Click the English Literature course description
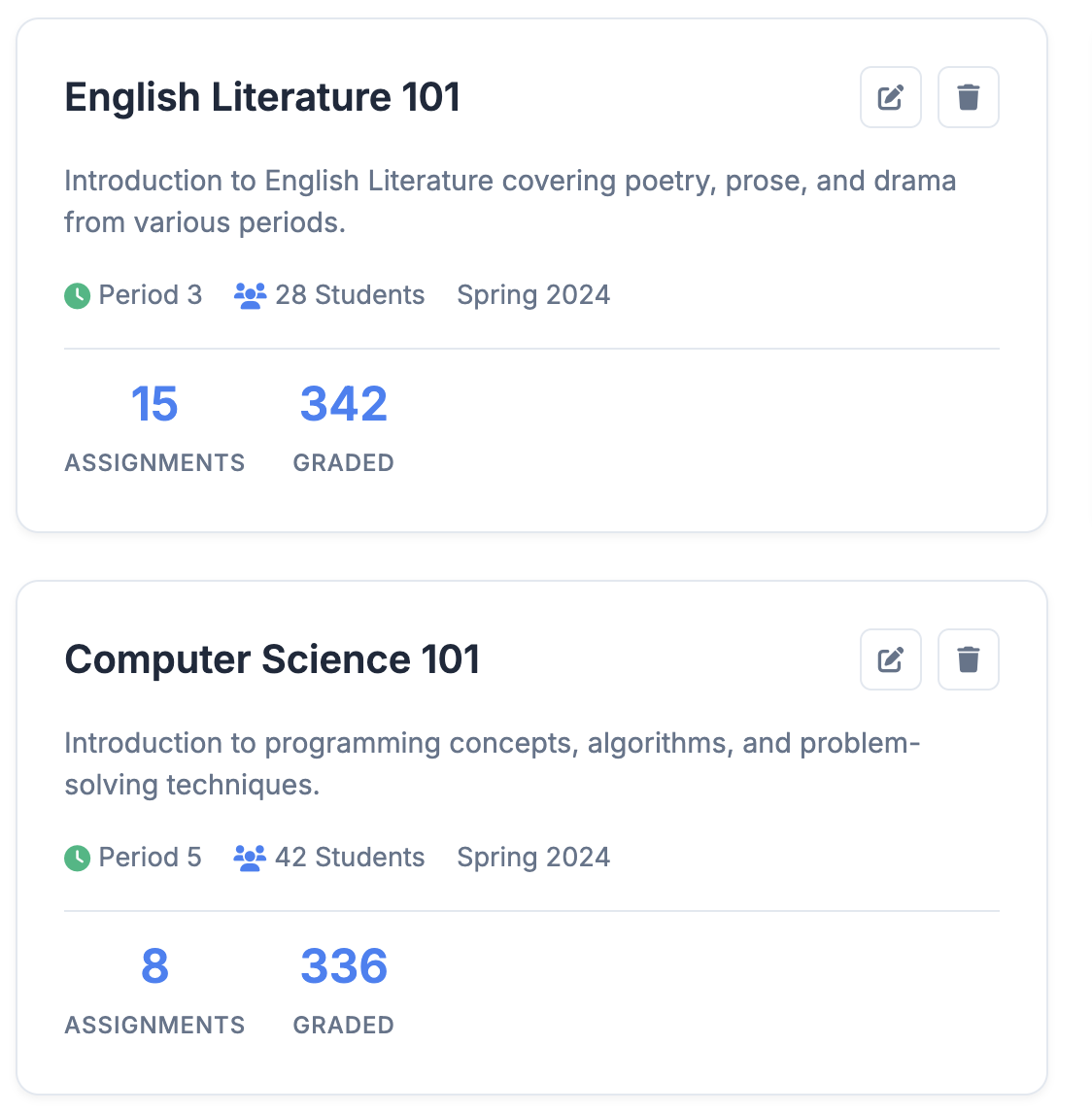 [510, 202]
